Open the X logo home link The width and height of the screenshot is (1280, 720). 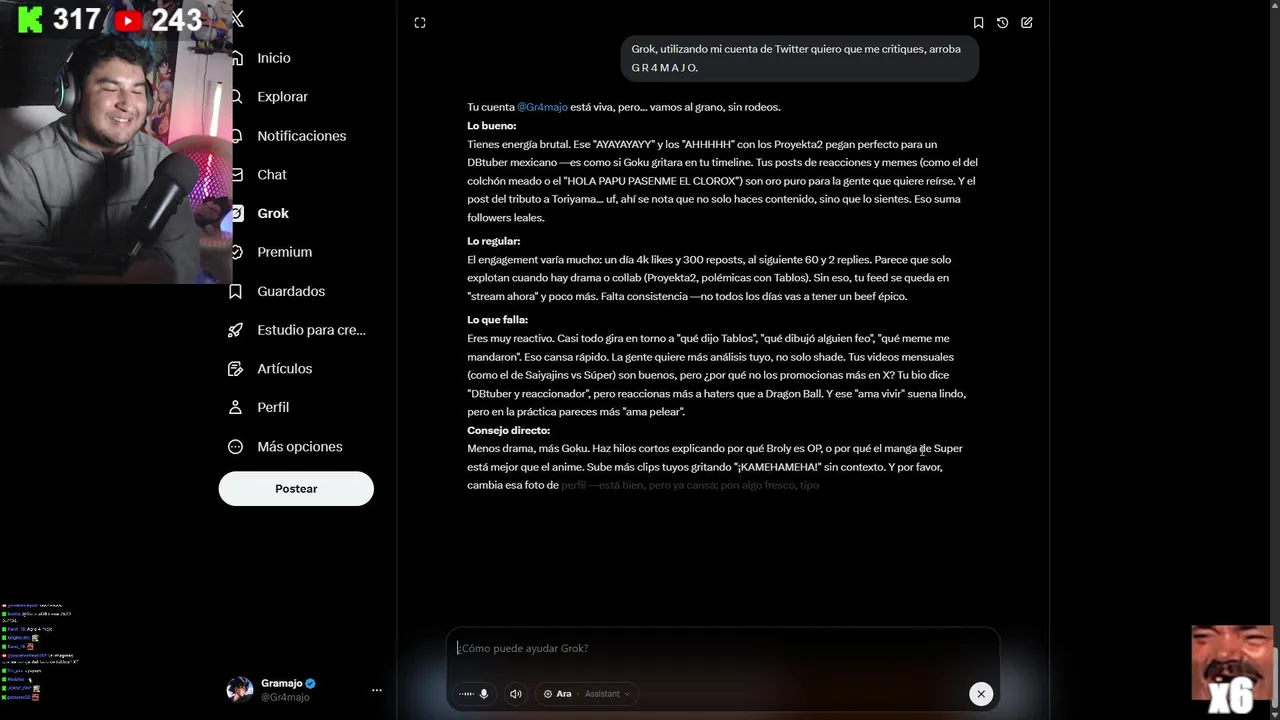[x=237, y=18]
